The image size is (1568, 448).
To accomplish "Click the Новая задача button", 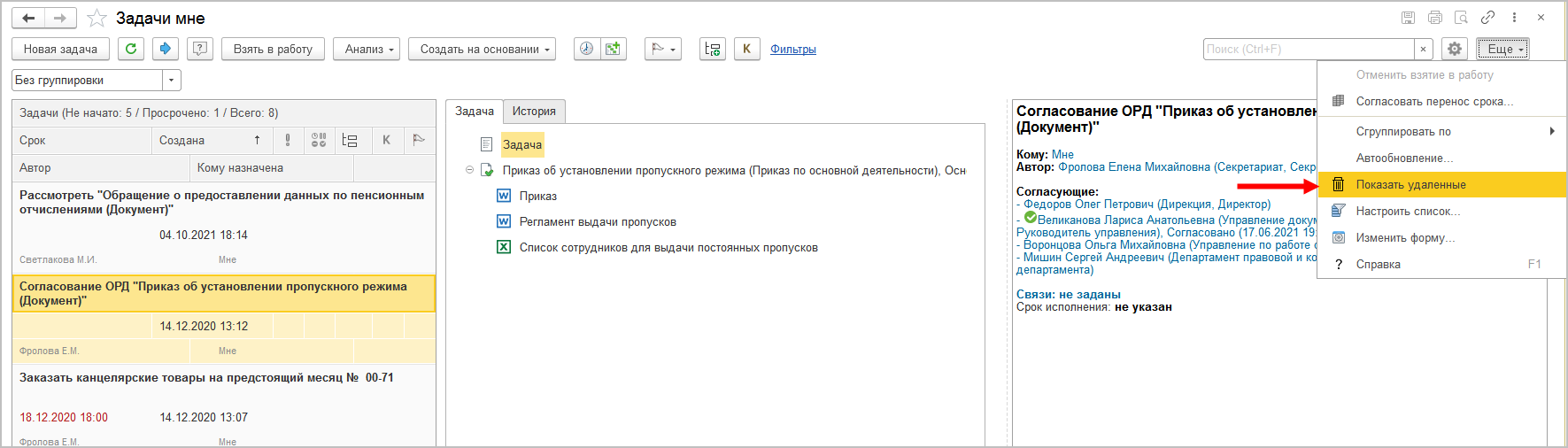I will pos(60,49).
